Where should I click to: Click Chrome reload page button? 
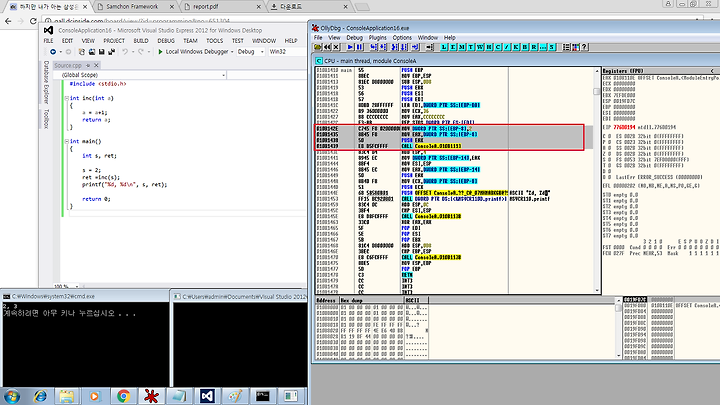[x=33, y=21]
